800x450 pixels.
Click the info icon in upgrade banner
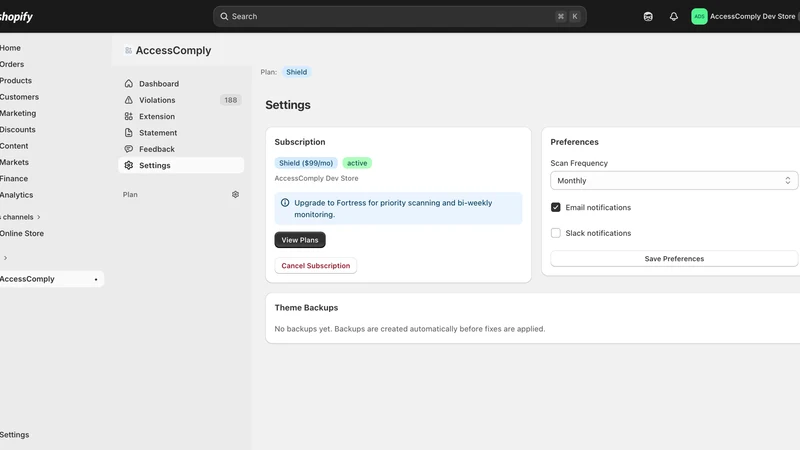coord(285,203)
